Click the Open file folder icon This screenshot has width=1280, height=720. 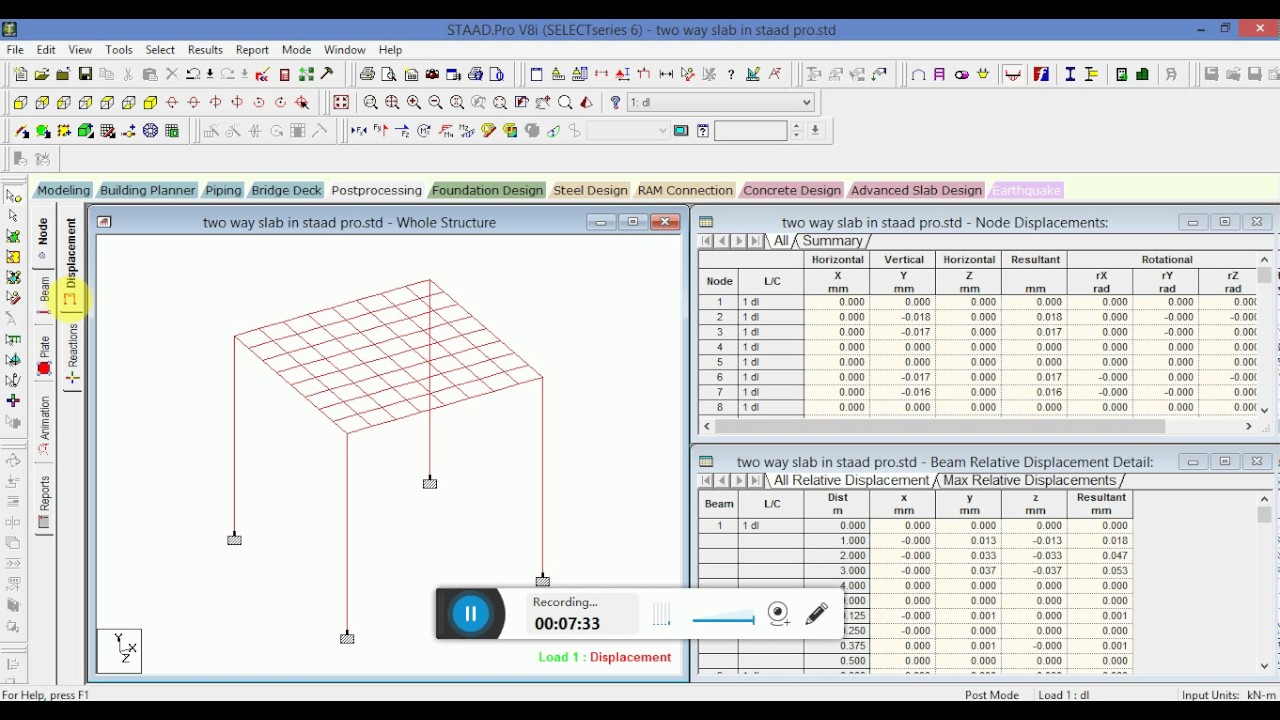pyautogui.click(x=42, y=74)
